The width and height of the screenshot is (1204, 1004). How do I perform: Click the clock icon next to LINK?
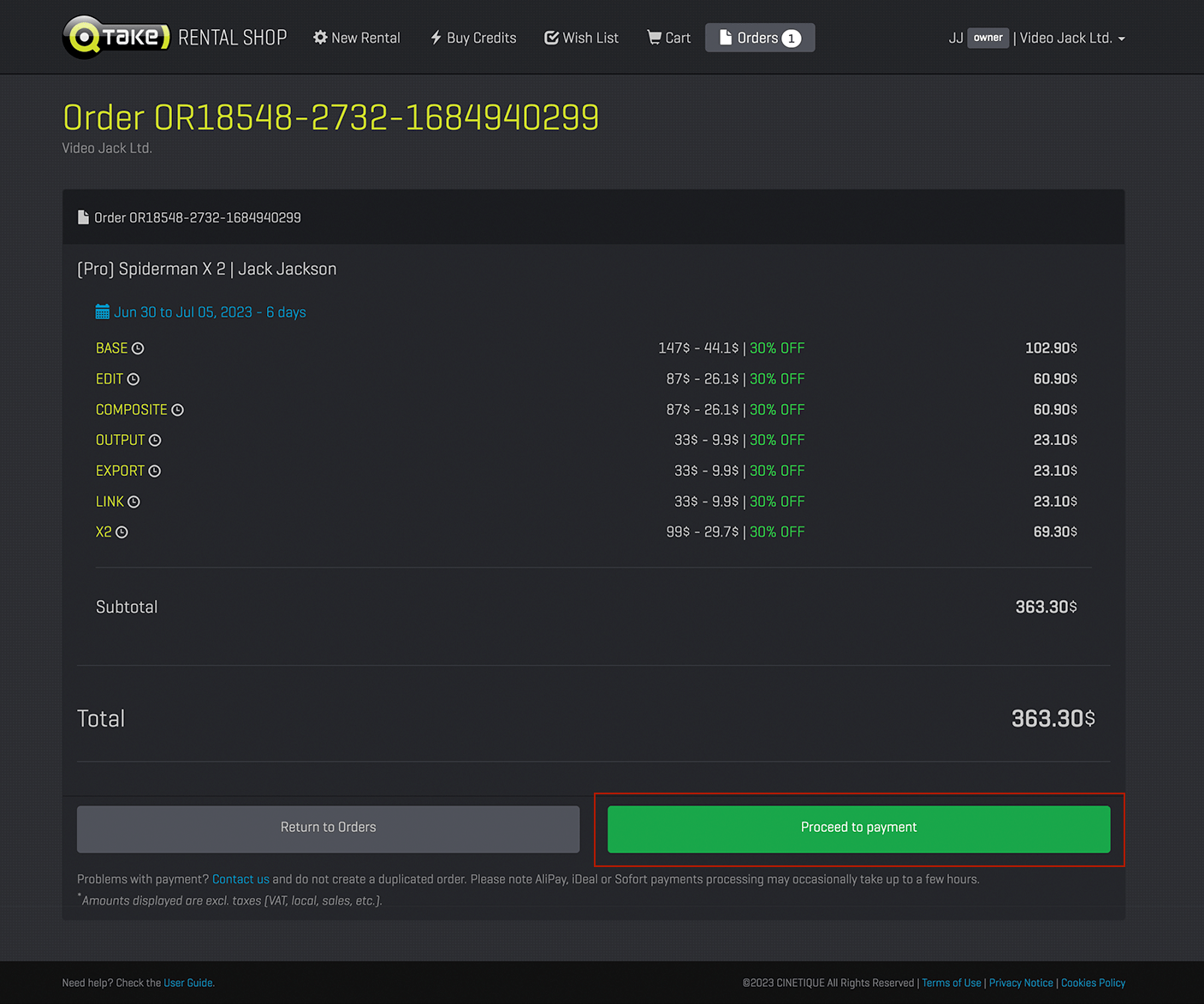133,502
